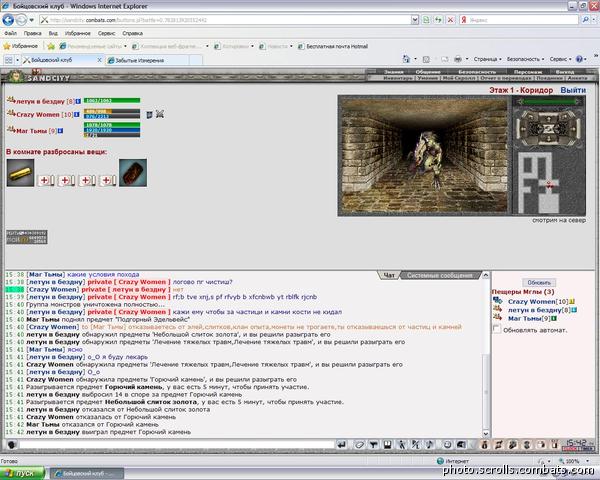Click the eraser icon to clear chat
The width and height of the screenshot is (600, 480).
(x=359, y=444)
